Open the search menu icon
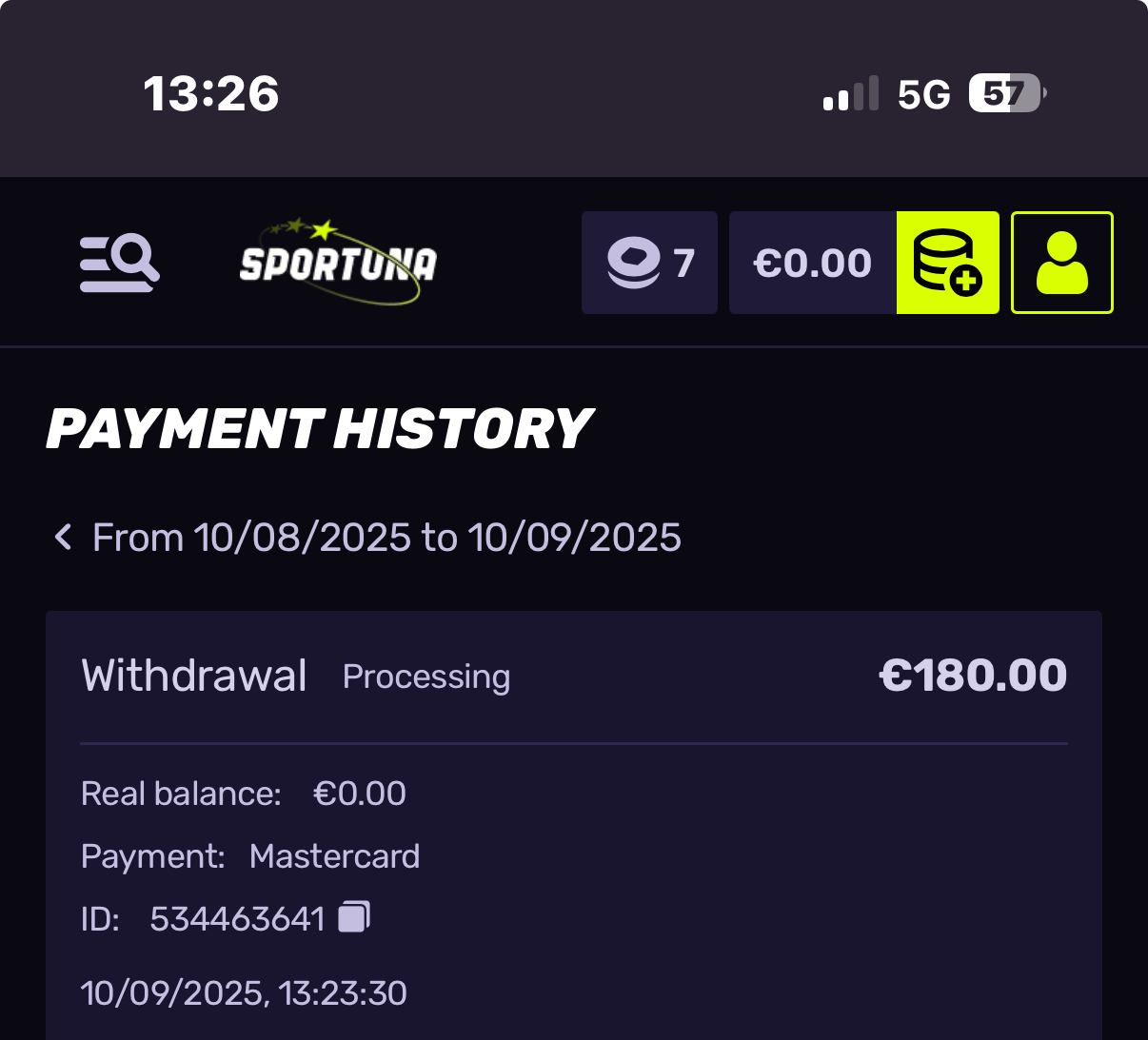Viewport: 1148px width, 1040px height. coord(119,263)
